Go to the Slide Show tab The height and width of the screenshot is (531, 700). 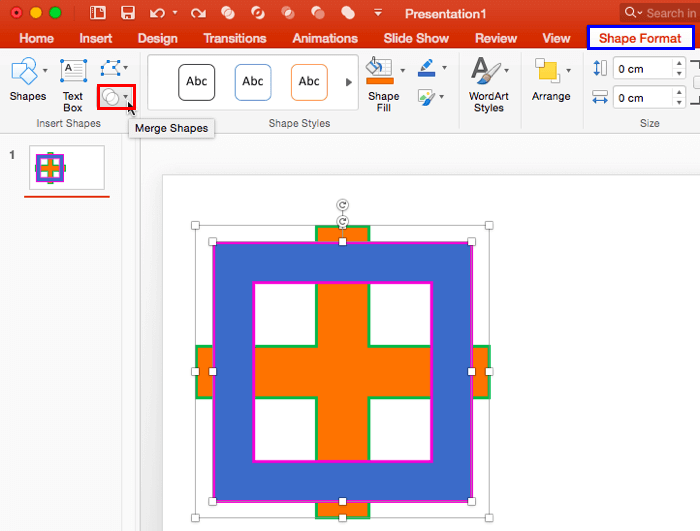(x=416, y=38)
